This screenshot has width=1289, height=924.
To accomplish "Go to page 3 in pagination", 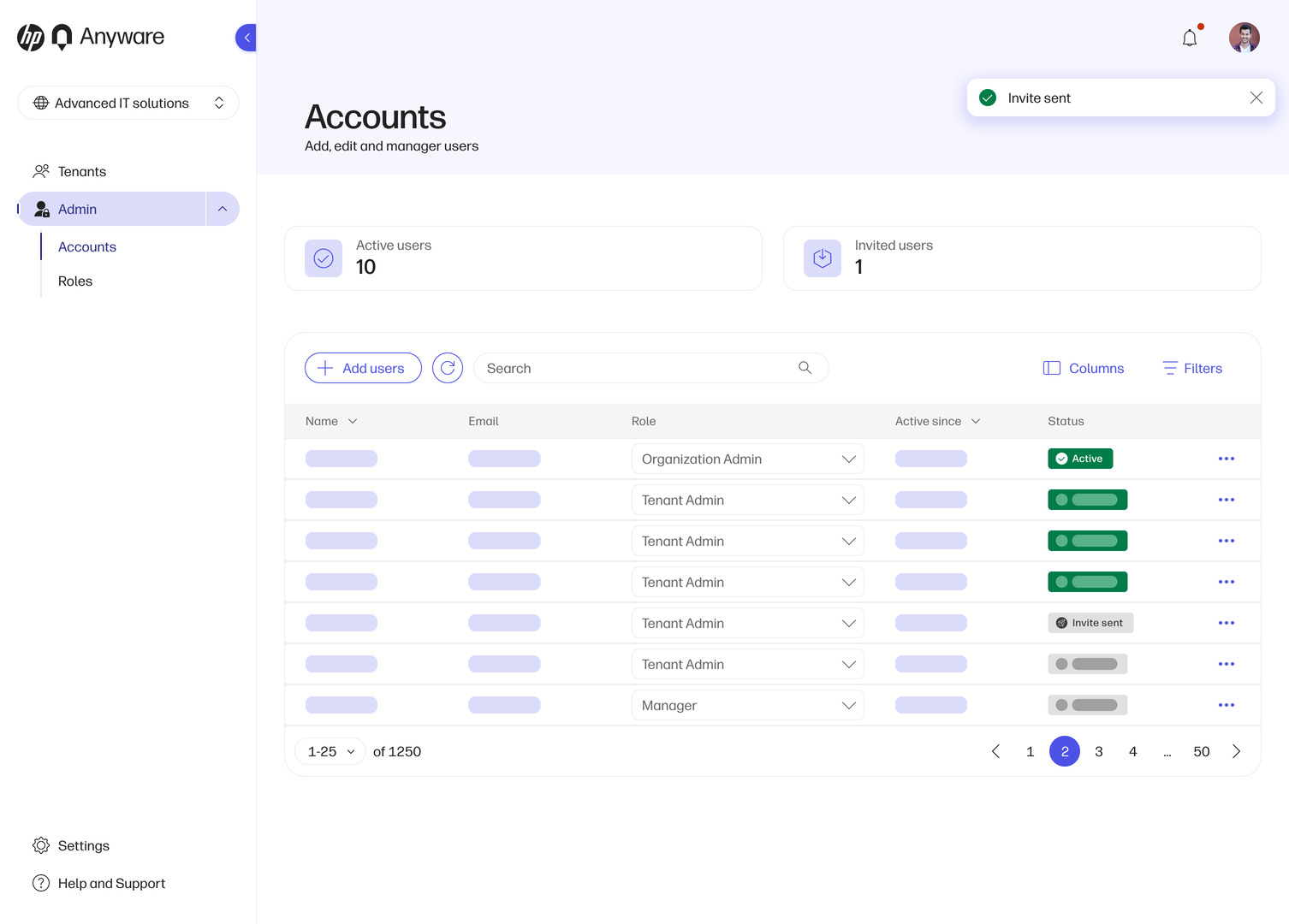I will click(x=1098, y=751).
